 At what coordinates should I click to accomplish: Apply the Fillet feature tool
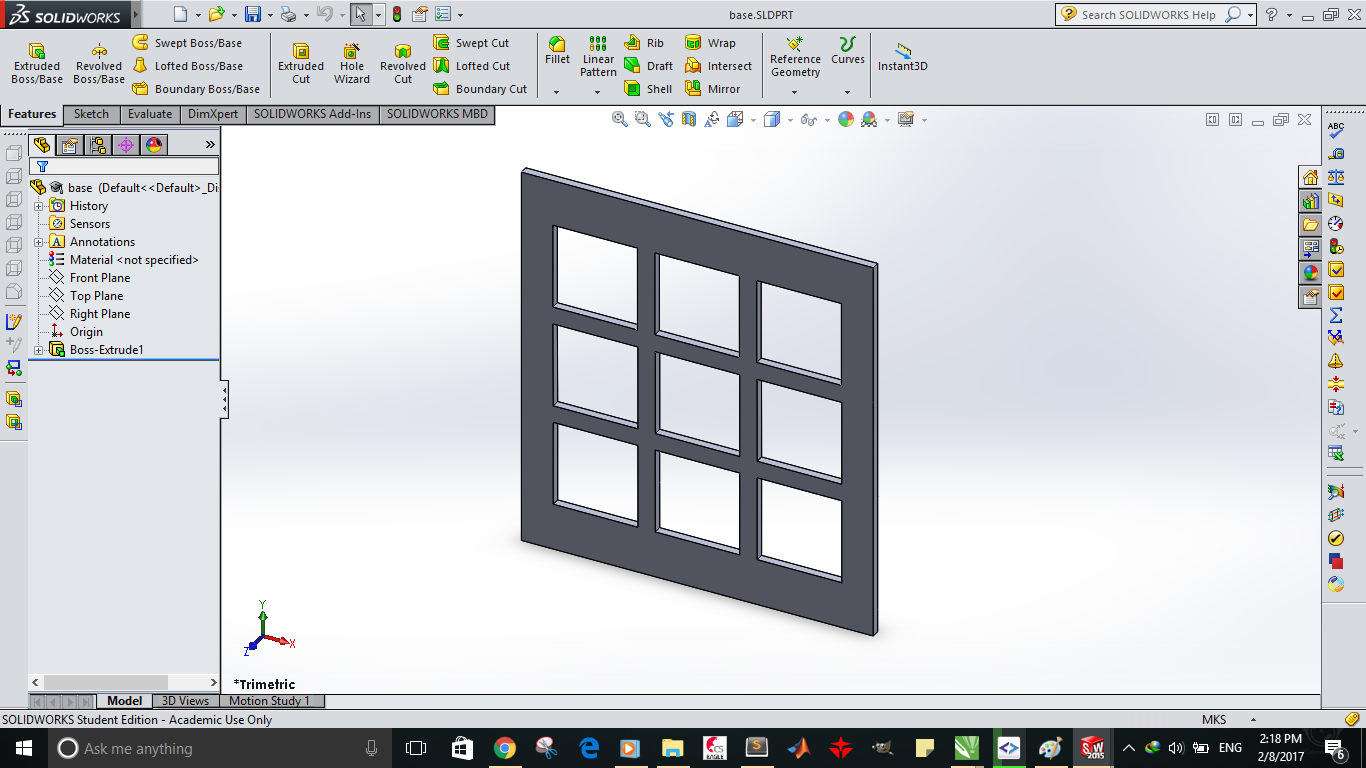tap(557, 51)
